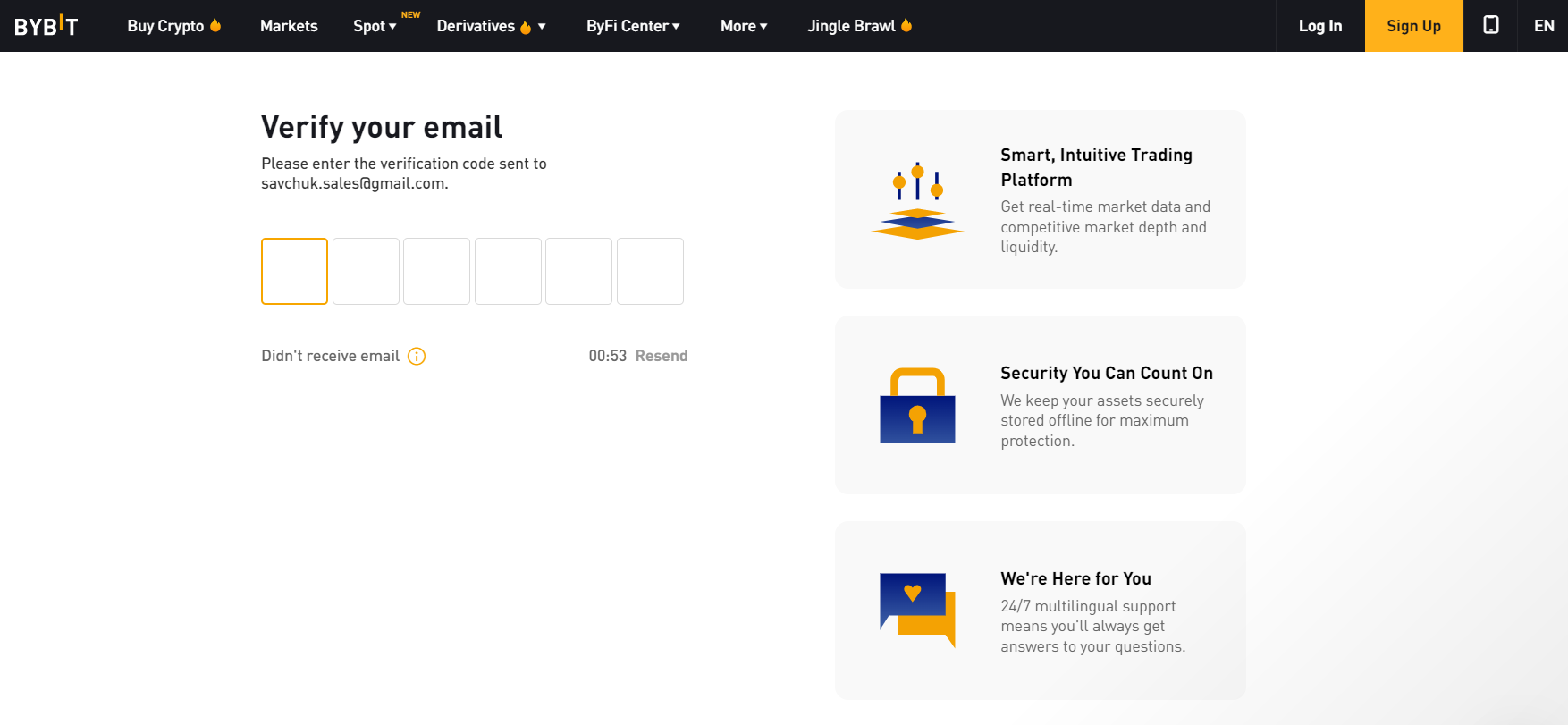Viewport: 1568px width, 725px height.
Task: Click the sixth verification code box
Action: coord(650,271)
